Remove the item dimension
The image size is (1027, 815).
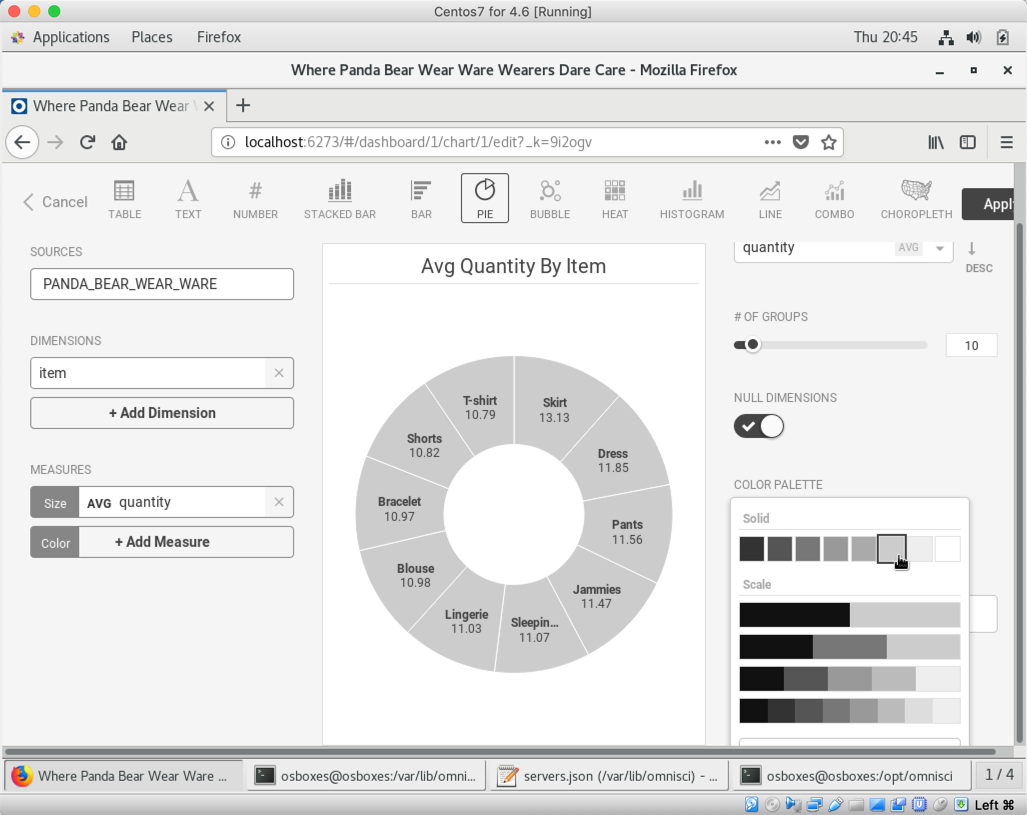[279, 373]
